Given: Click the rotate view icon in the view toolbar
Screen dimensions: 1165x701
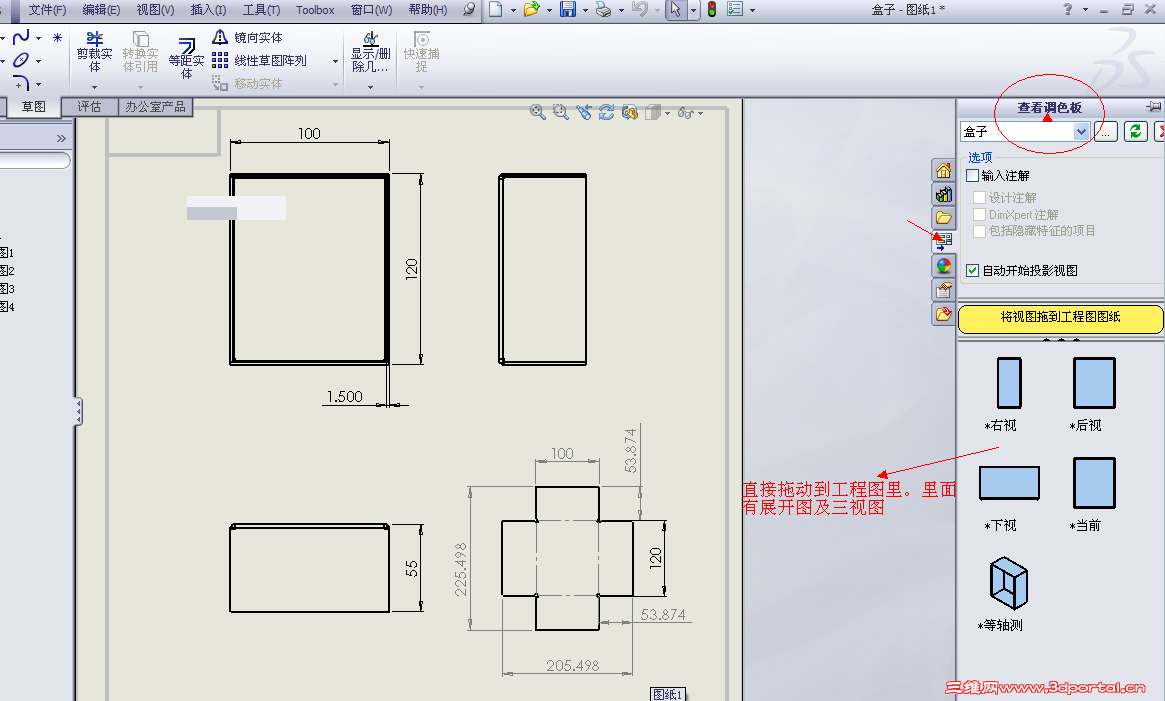Looking at the screenshot, I should 606,112.
